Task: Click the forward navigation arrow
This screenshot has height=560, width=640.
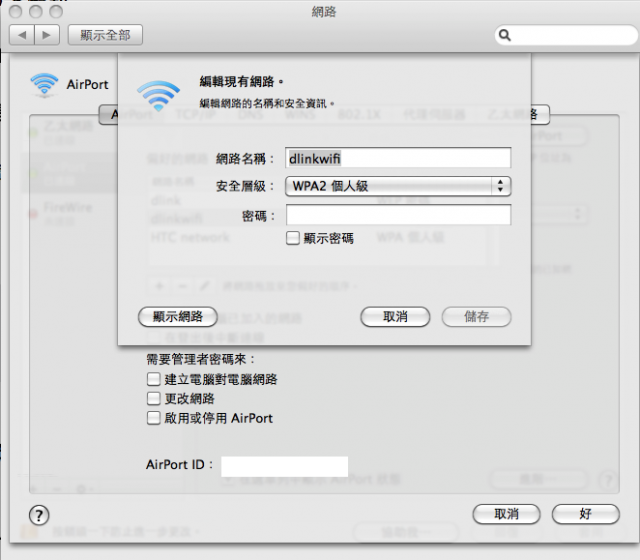Action: pyautogui.click(x=47, y=35)
